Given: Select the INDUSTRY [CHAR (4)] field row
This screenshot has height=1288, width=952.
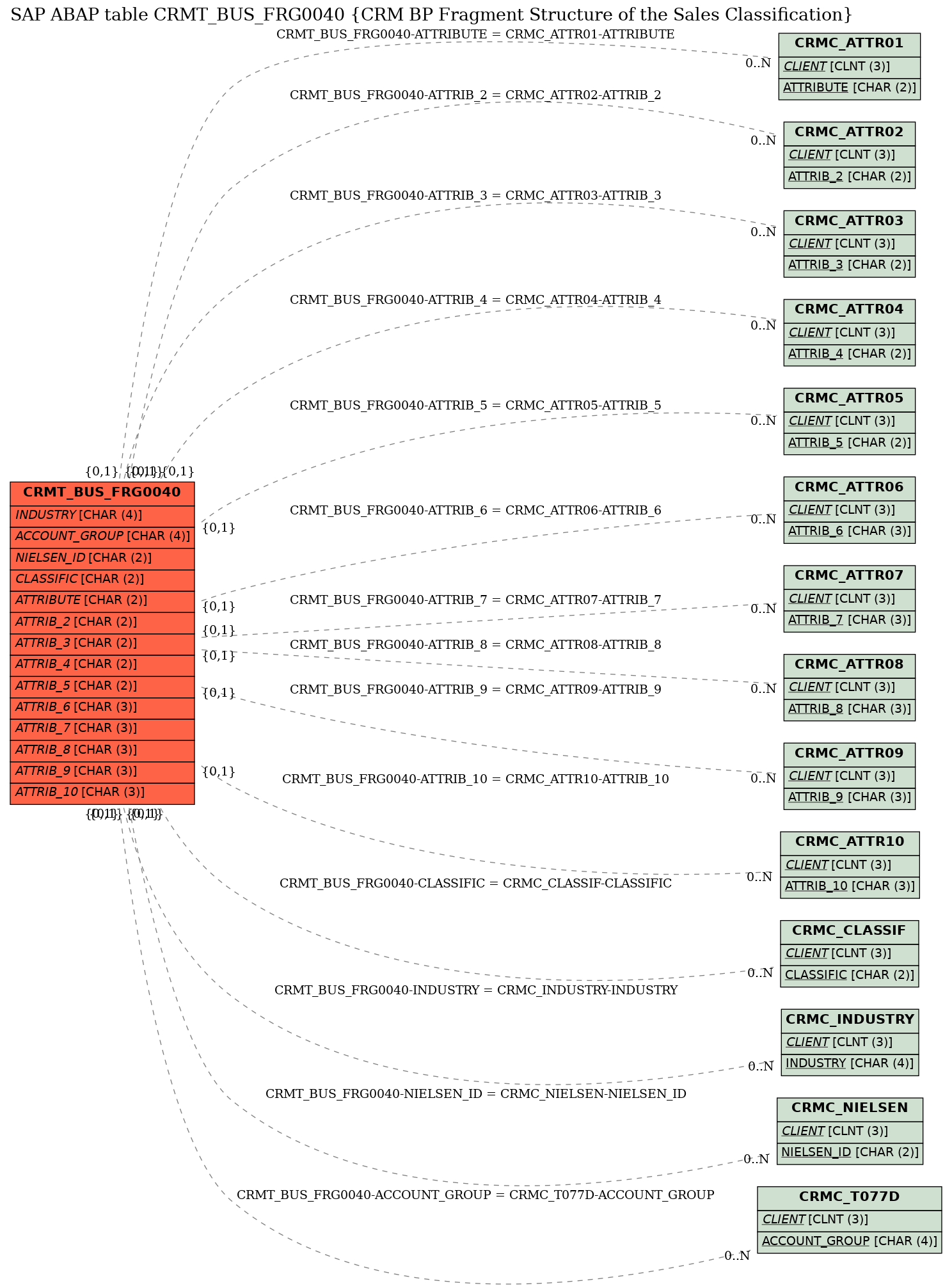Looking at the screenshot, I should 102,516.
